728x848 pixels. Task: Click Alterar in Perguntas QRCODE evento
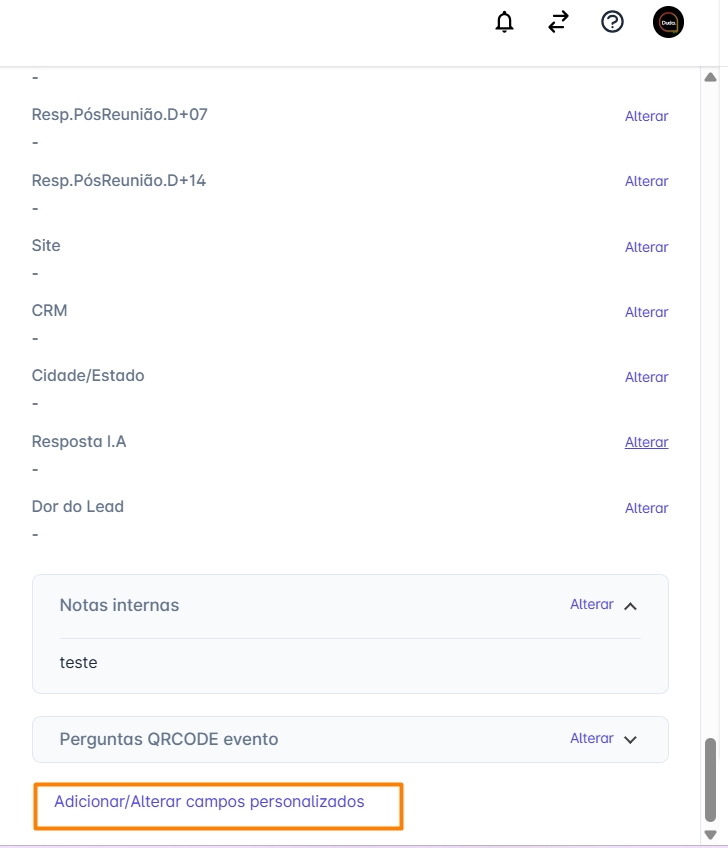(x=591, y=738)
